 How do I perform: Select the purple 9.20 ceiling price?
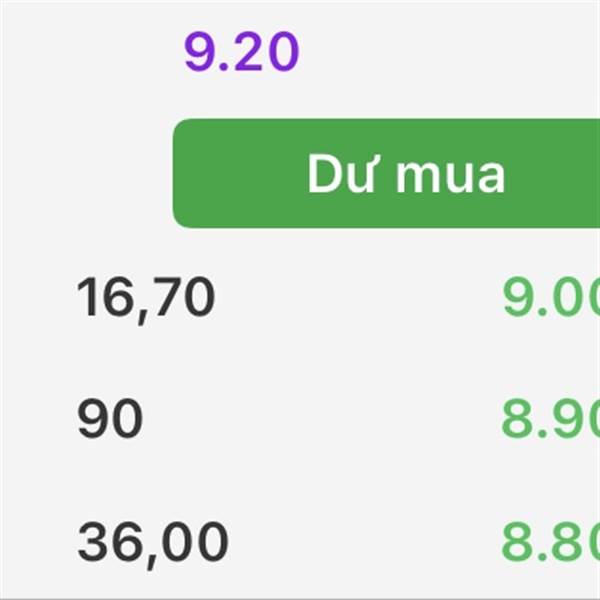[x=241, y=52]
